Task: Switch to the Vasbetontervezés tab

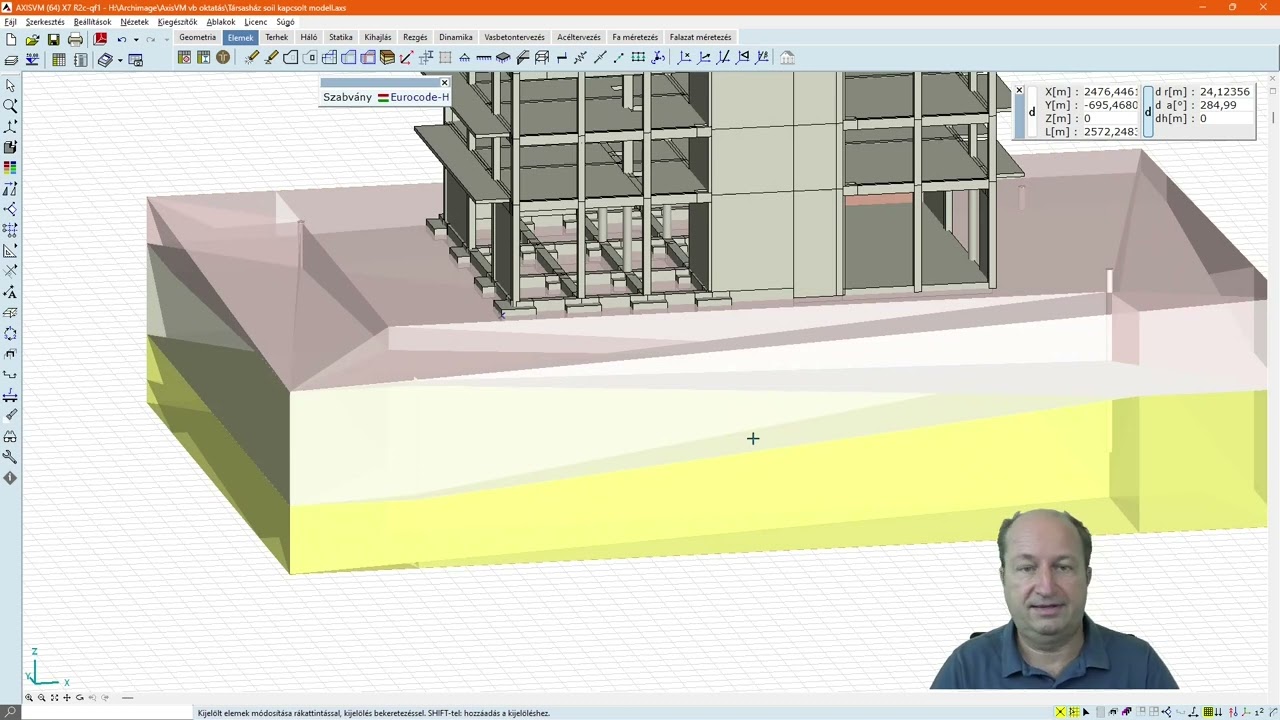Action: 514,37
